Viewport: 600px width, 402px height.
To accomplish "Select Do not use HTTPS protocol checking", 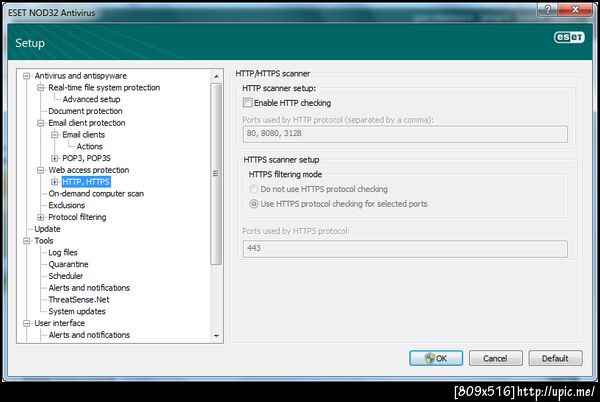I will (x=253, y=189).
